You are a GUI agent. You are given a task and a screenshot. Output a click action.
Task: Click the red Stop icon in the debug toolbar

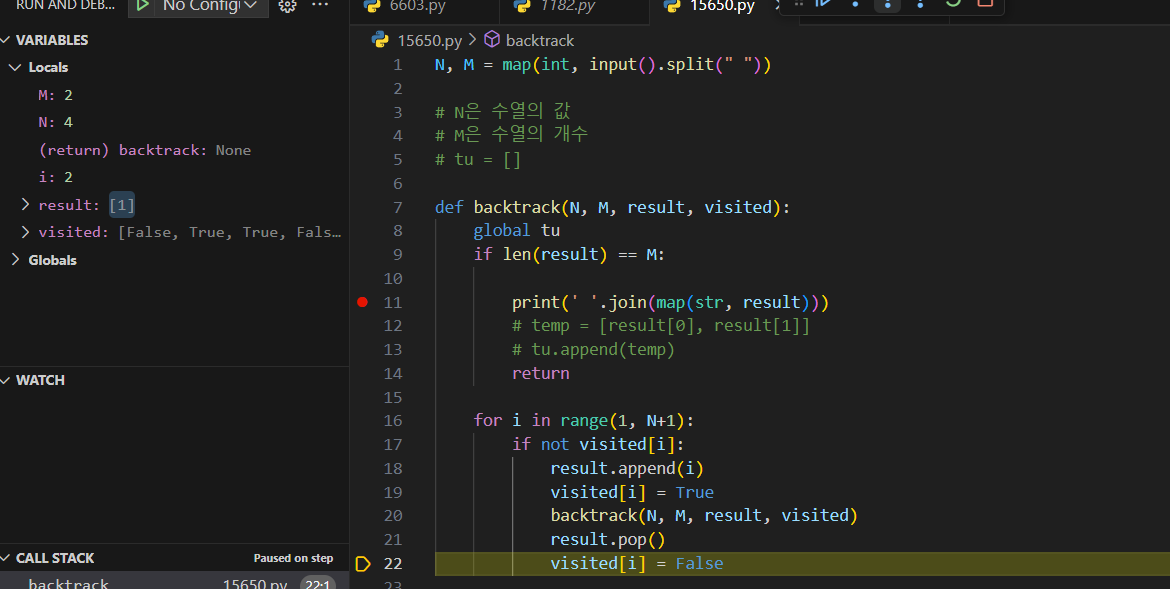pos(985,3)
